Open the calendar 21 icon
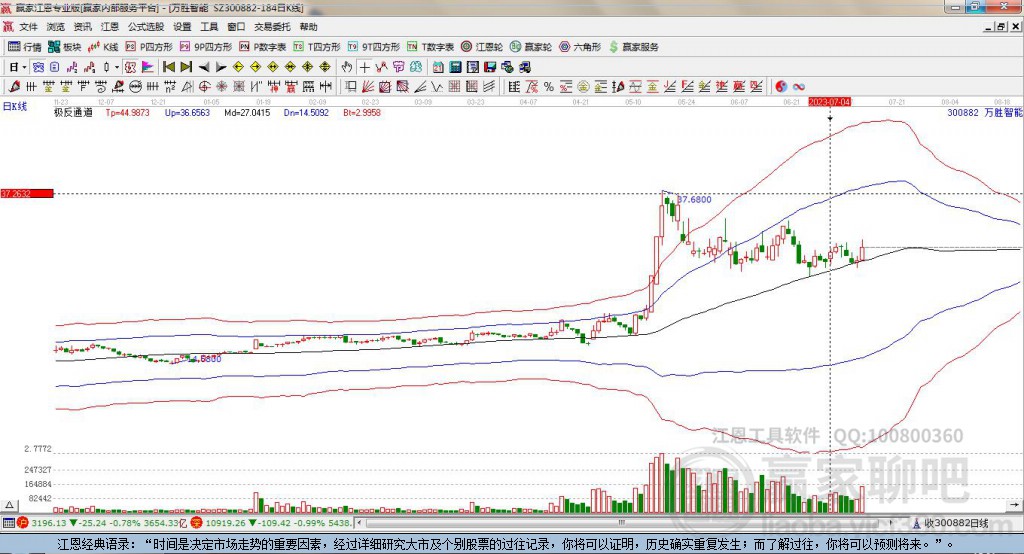Image resolution: width=1024 pixels, height=554 pixels. point(438,67)
